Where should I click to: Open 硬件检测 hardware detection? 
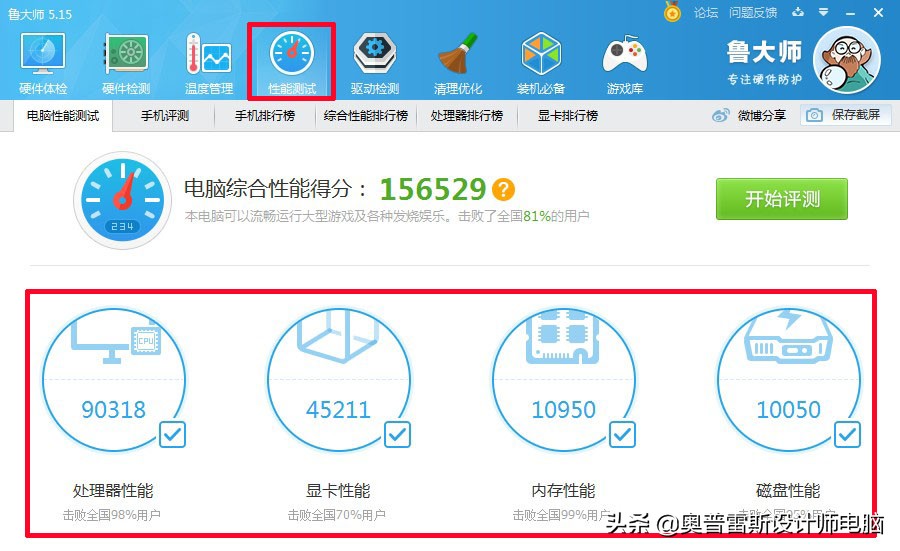tap(126, 63)
